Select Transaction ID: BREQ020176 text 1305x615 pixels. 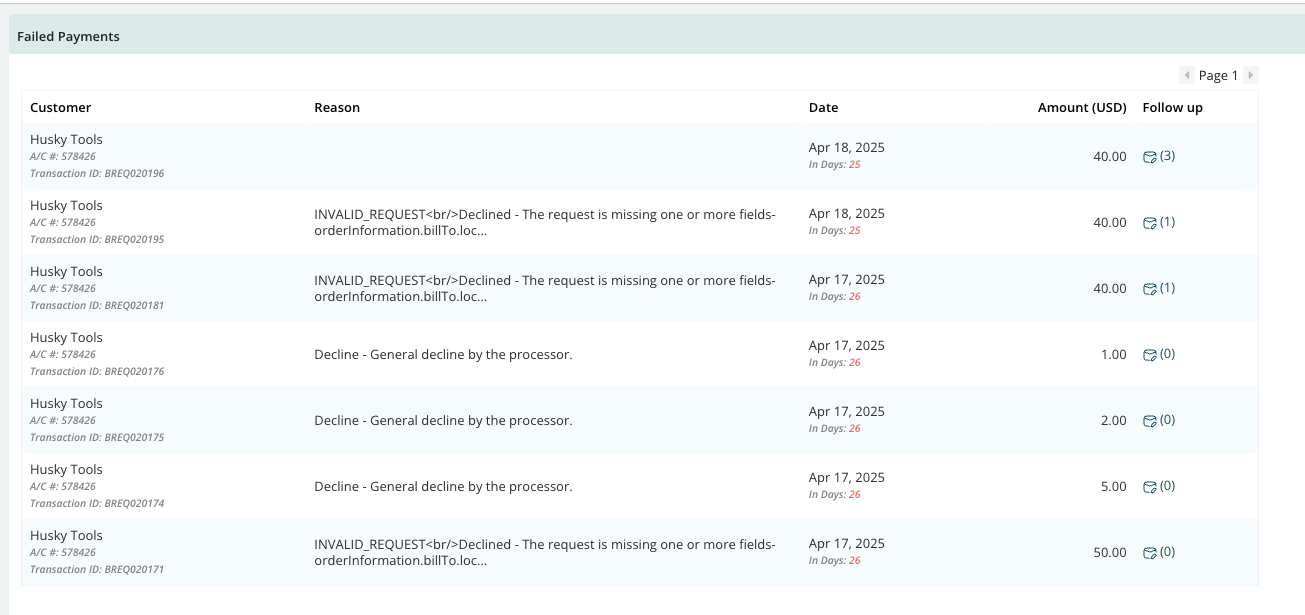(97, 371)
